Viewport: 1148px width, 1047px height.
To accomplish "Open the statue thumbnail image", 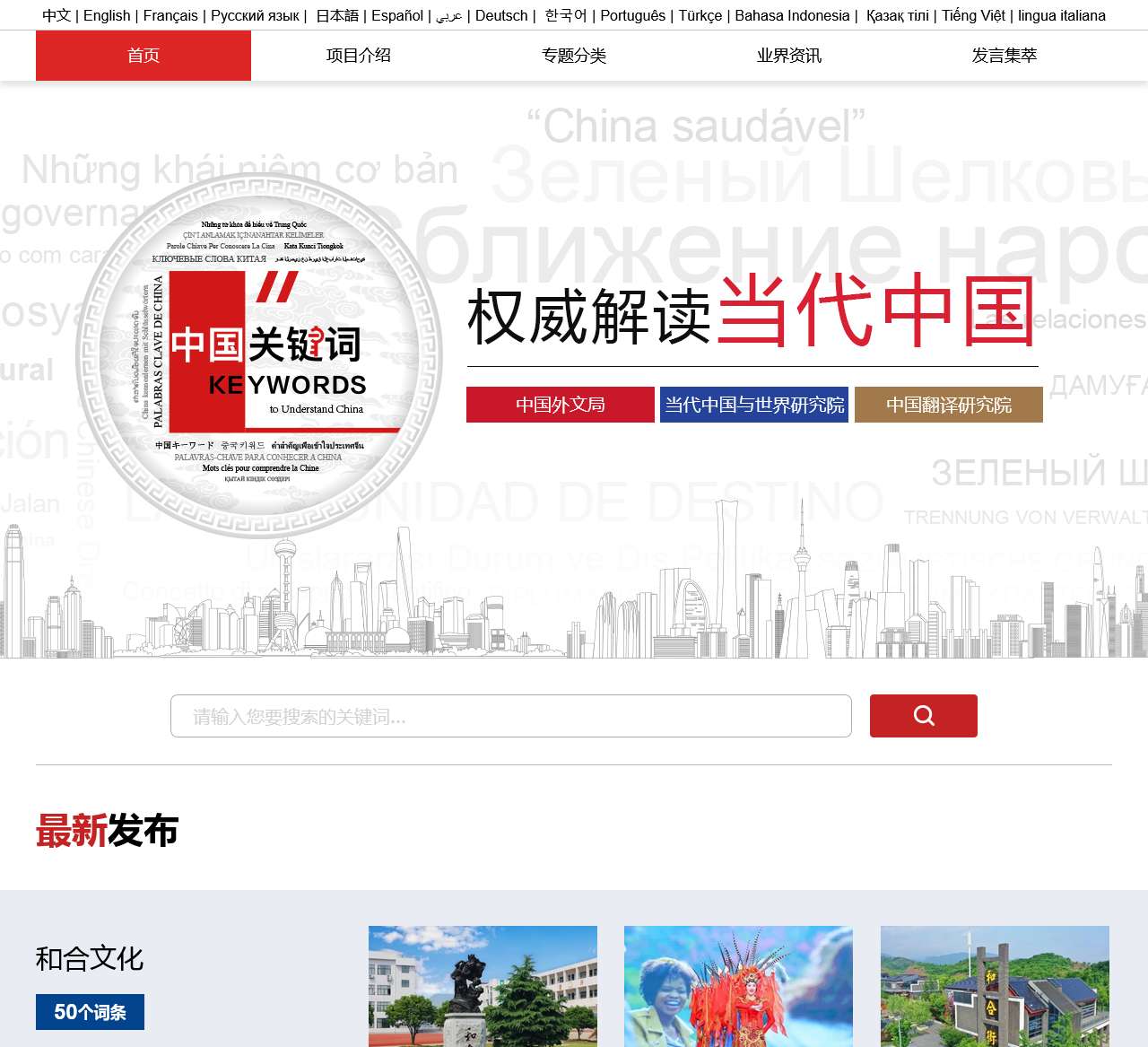I will click(x=483, y=986).
